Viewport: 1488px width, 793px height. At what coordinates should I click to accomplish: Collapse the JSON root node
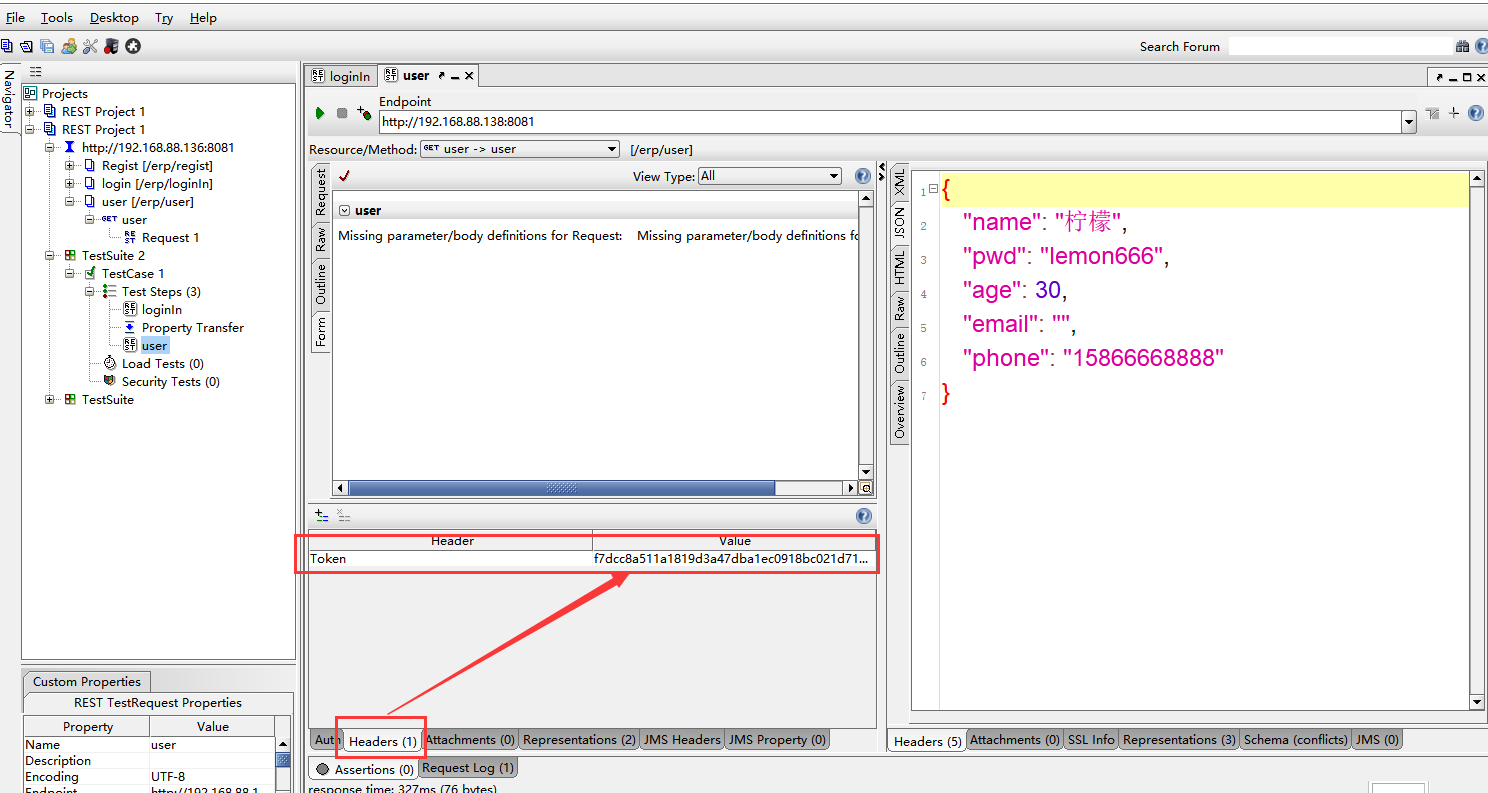pyautogui.click(x=933, y=188)
